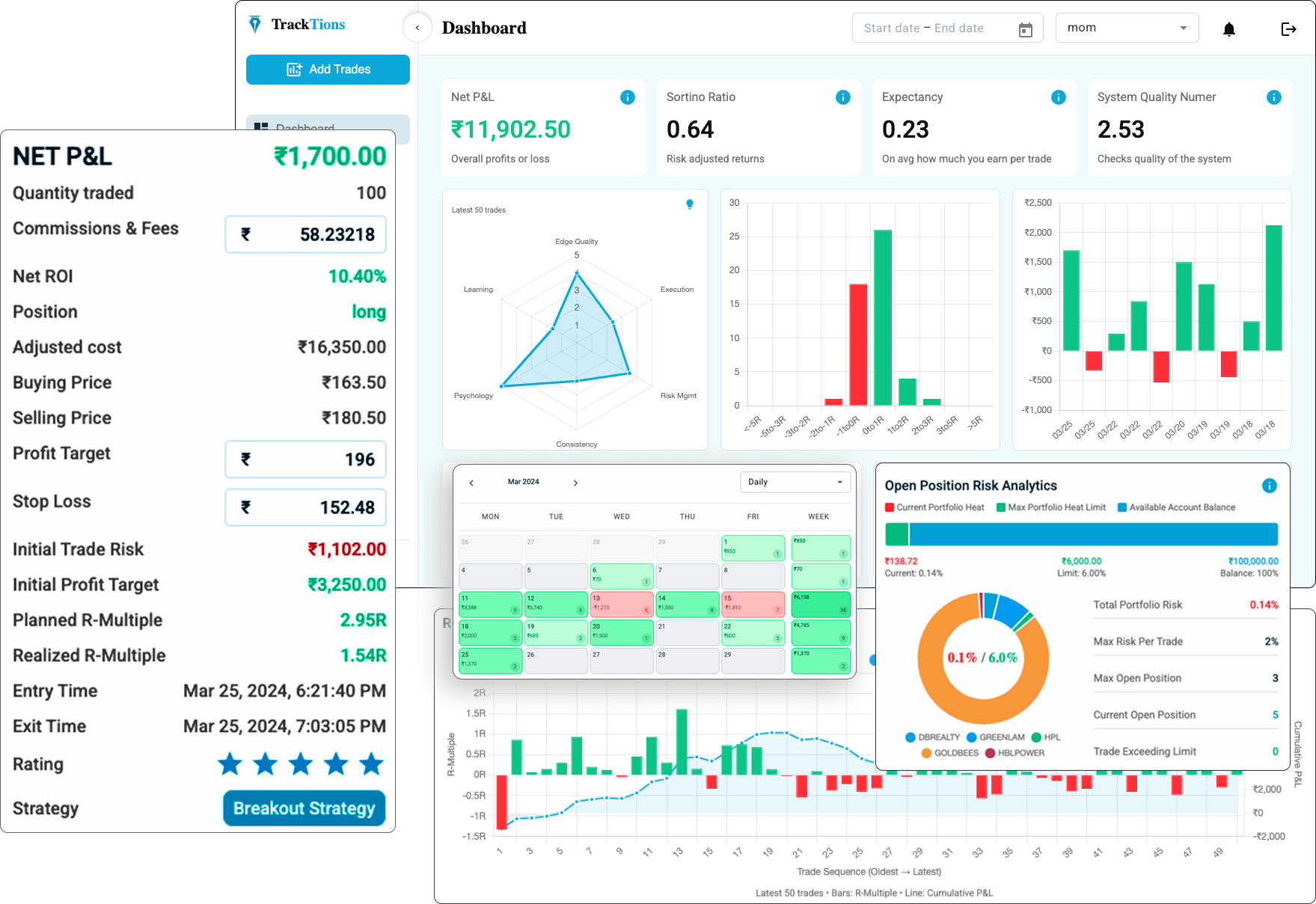Collapse the sidebar with chevron button
This screenshot has width=1316, height=904.
pos(417,28)
